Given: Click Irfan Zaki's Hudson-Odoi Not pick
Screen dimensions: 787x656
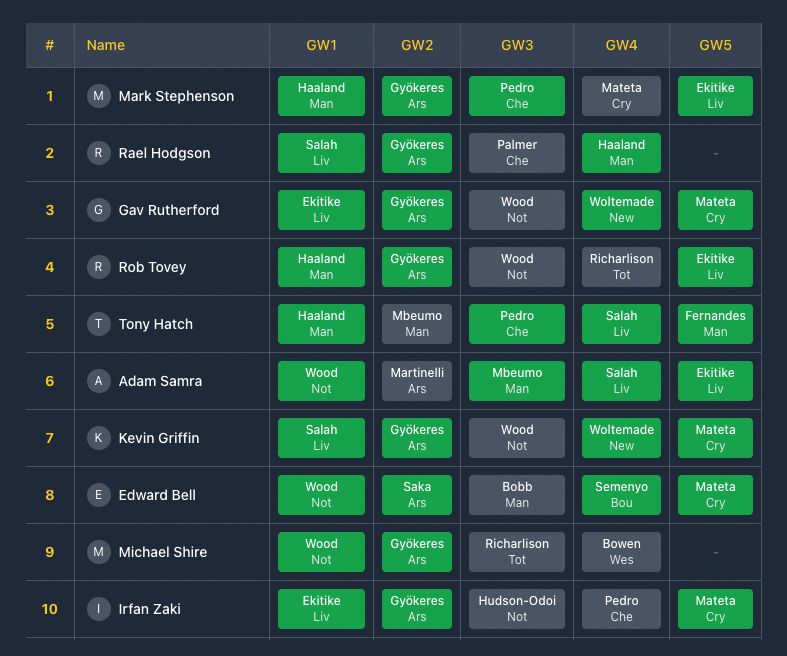Looking at the screenshot, I should pos(517,609).
